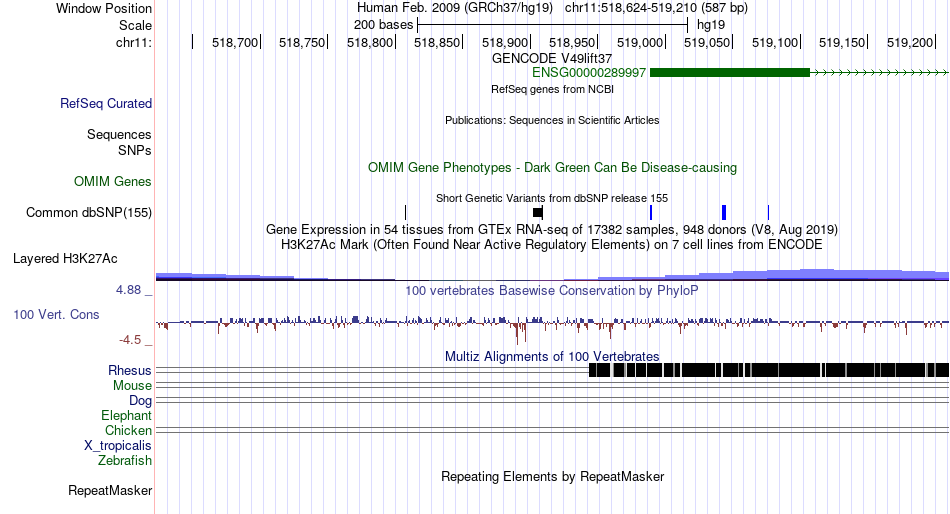This screenshot has width=950, height=514.
Task: Click the intron arrows of ENSG00000289997
Action: click(x=879, y=73)
